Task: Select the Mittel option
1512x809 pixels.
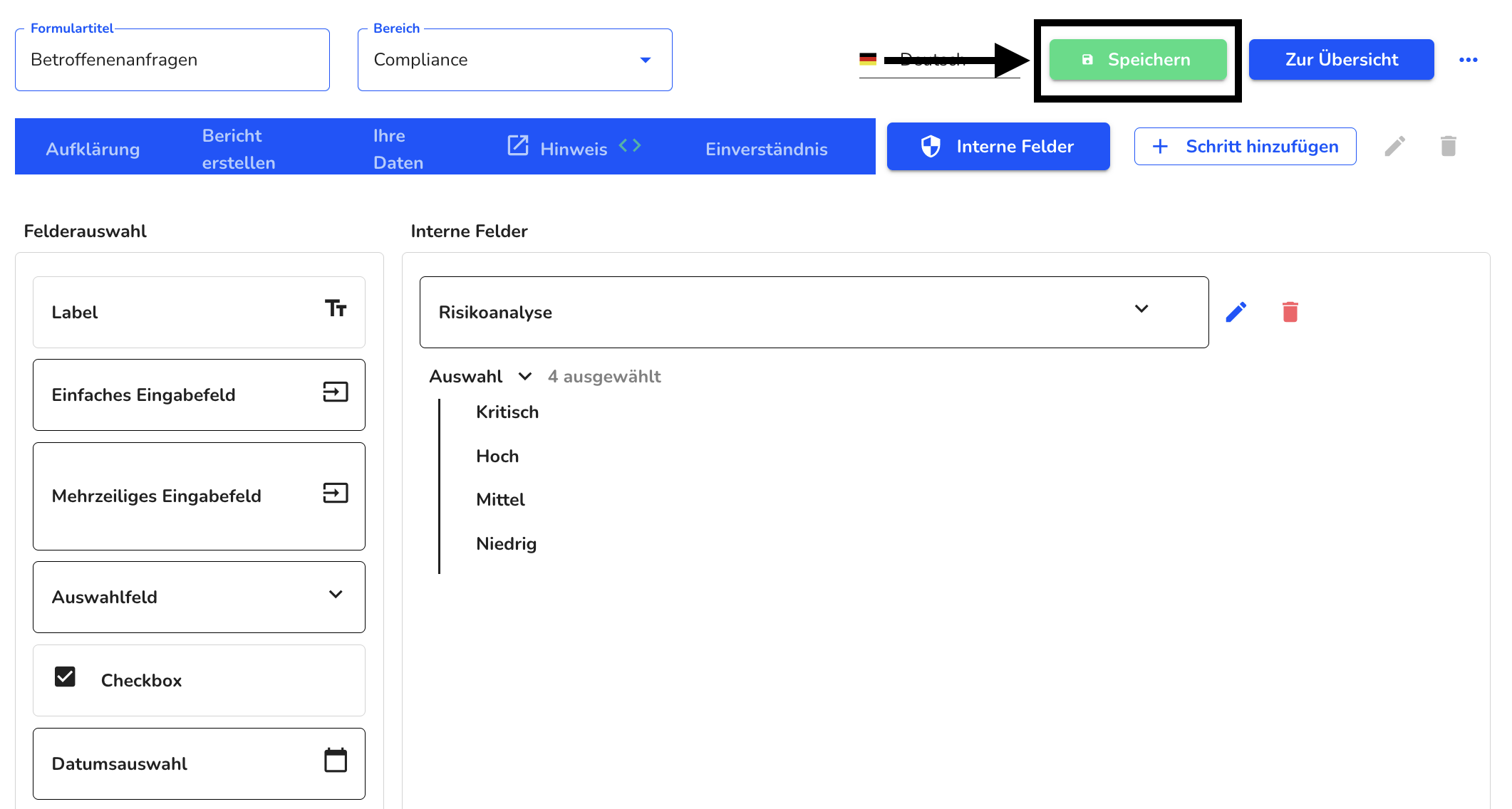Action: pos(500,500)
